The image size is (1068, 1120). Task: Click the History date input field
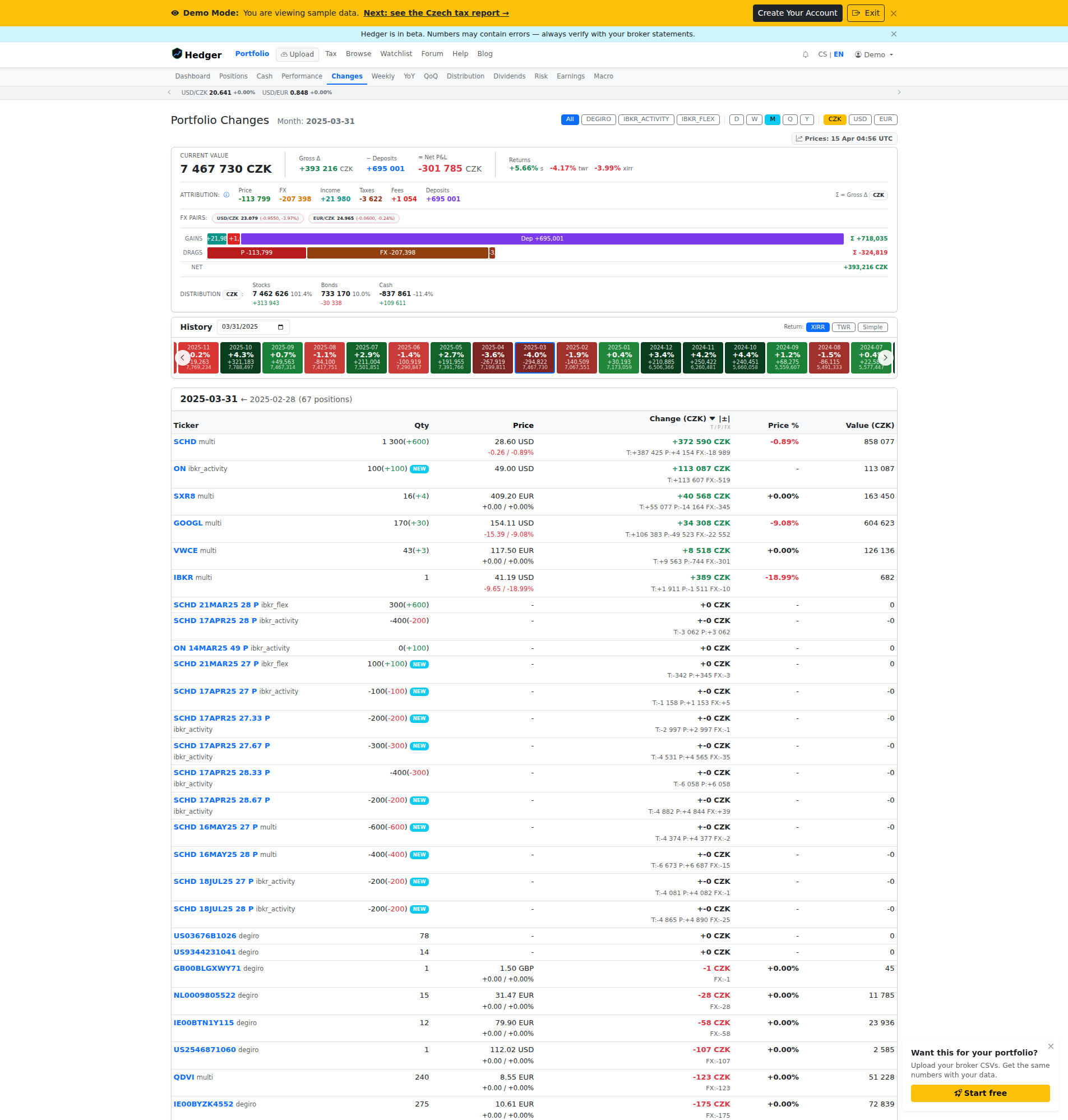click(x=253, y=327)
